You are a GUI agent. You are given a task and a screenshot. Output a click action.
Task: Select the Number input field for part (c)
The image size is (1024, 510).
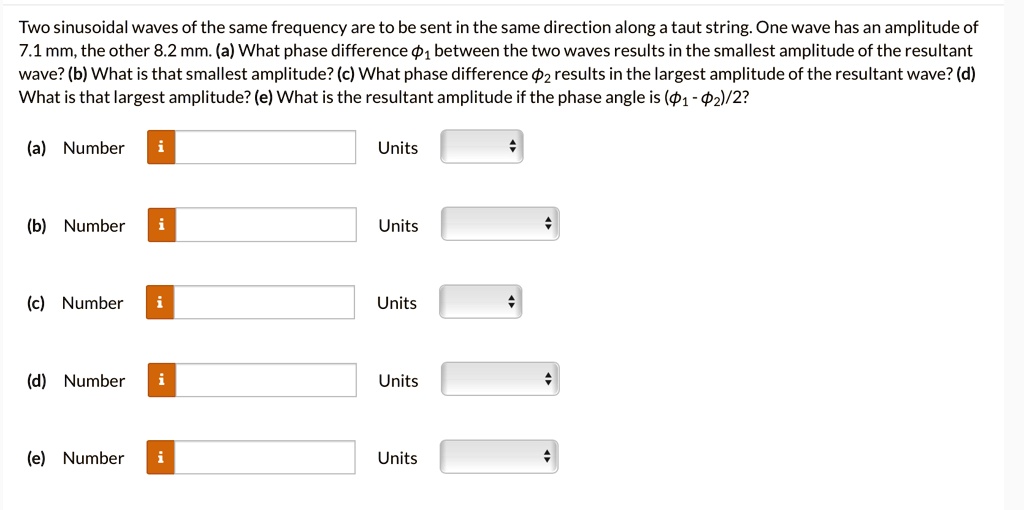pyautogui.click(x=264, y=303)
